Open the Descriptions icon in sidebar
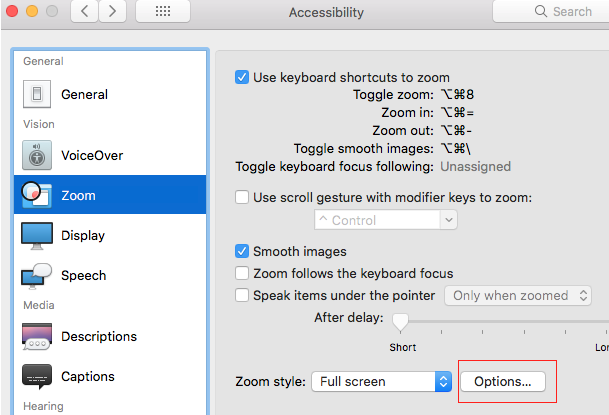This screenshot has width=609, height=415. [x=37, y=336]
